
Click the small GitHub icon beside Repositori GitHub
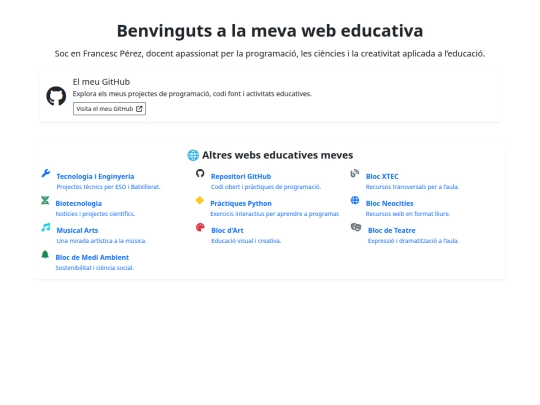pos(200,173)
